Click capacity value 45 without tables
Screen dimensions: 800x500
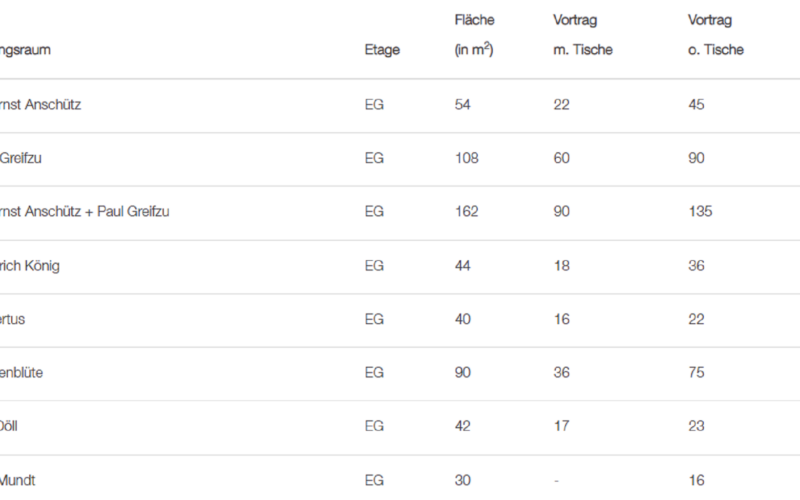coord(697,104)
